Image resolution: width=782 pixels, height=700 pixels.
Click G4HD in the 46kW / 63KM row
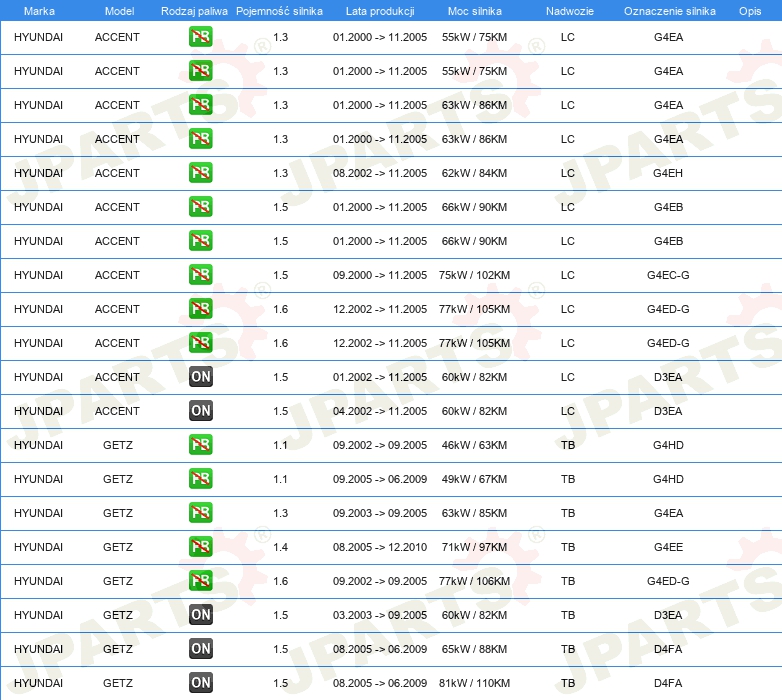coord(668,445)
